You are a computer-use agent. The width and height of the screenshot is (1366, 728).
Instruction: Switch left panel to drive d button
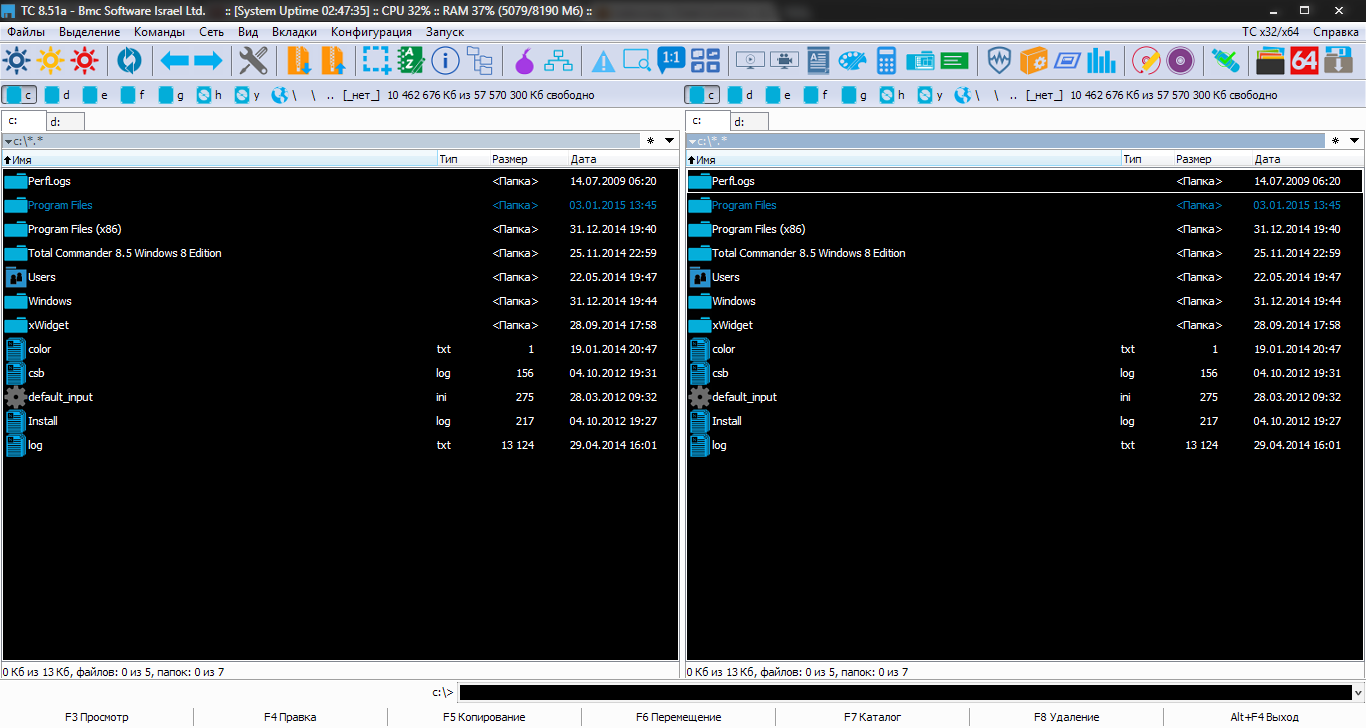click(58, 95)
